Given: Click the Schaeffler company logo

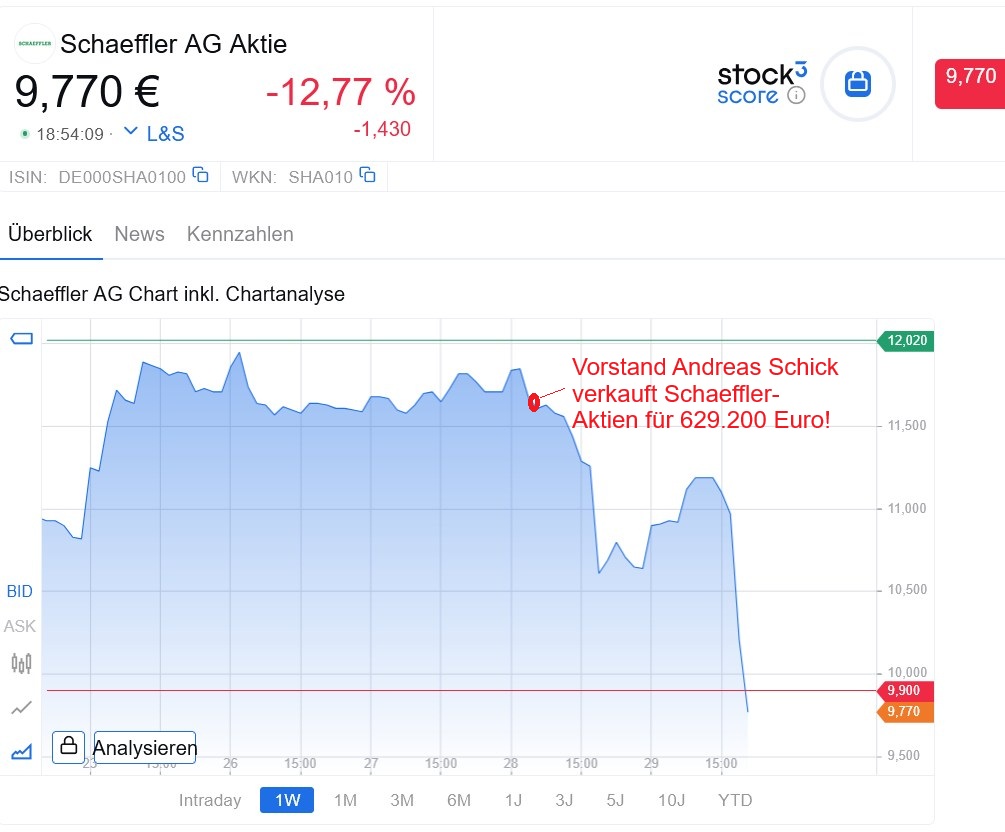Looking at the screenshot, I should (34, 44).
